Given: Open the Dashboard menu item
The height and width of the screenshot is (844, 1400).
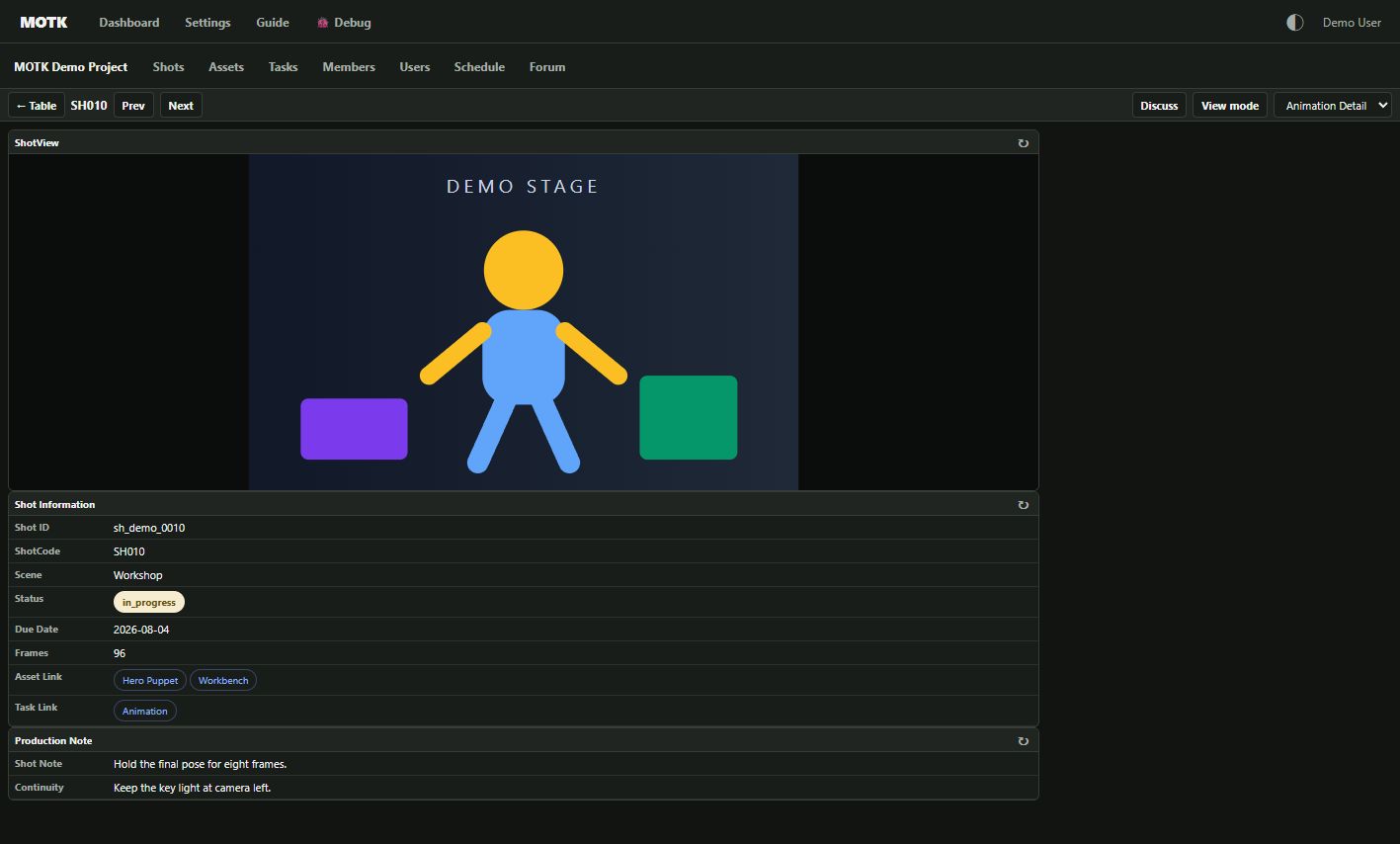Looking at the screenshot, I should point(128,23).
